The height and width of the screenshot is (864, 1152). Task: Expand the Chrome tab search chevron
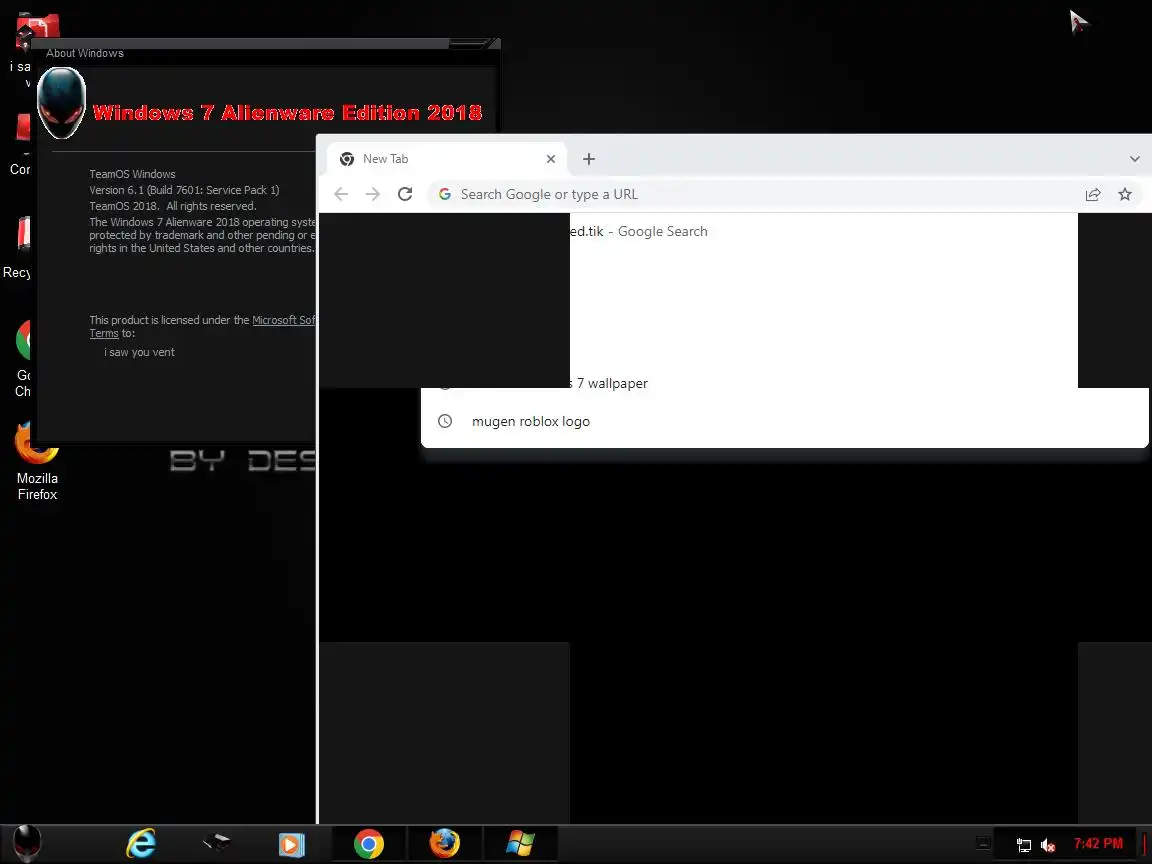point(1134,159)
